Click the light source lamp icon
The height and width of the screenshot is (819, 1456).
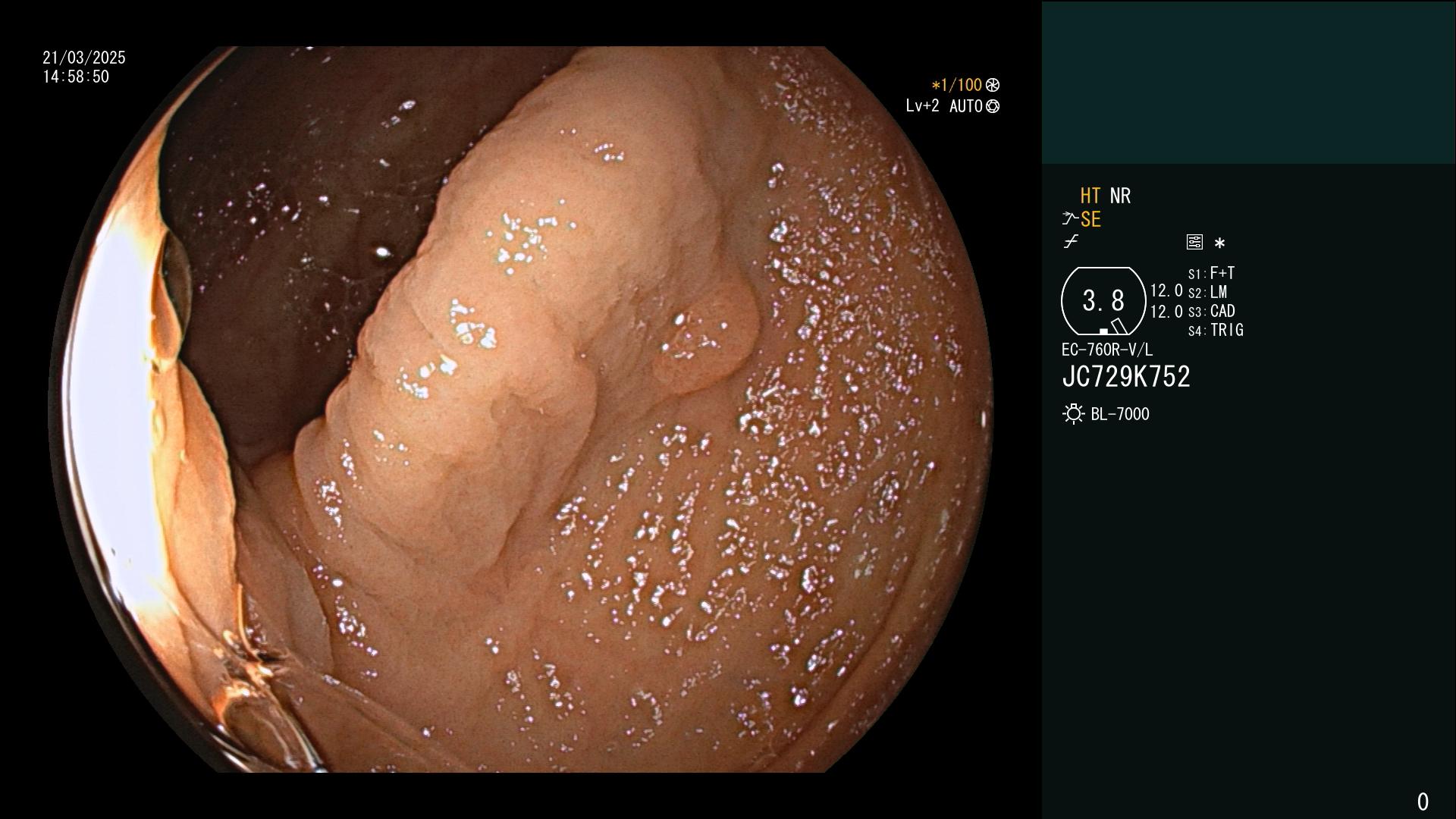[x=1073, y=414]
